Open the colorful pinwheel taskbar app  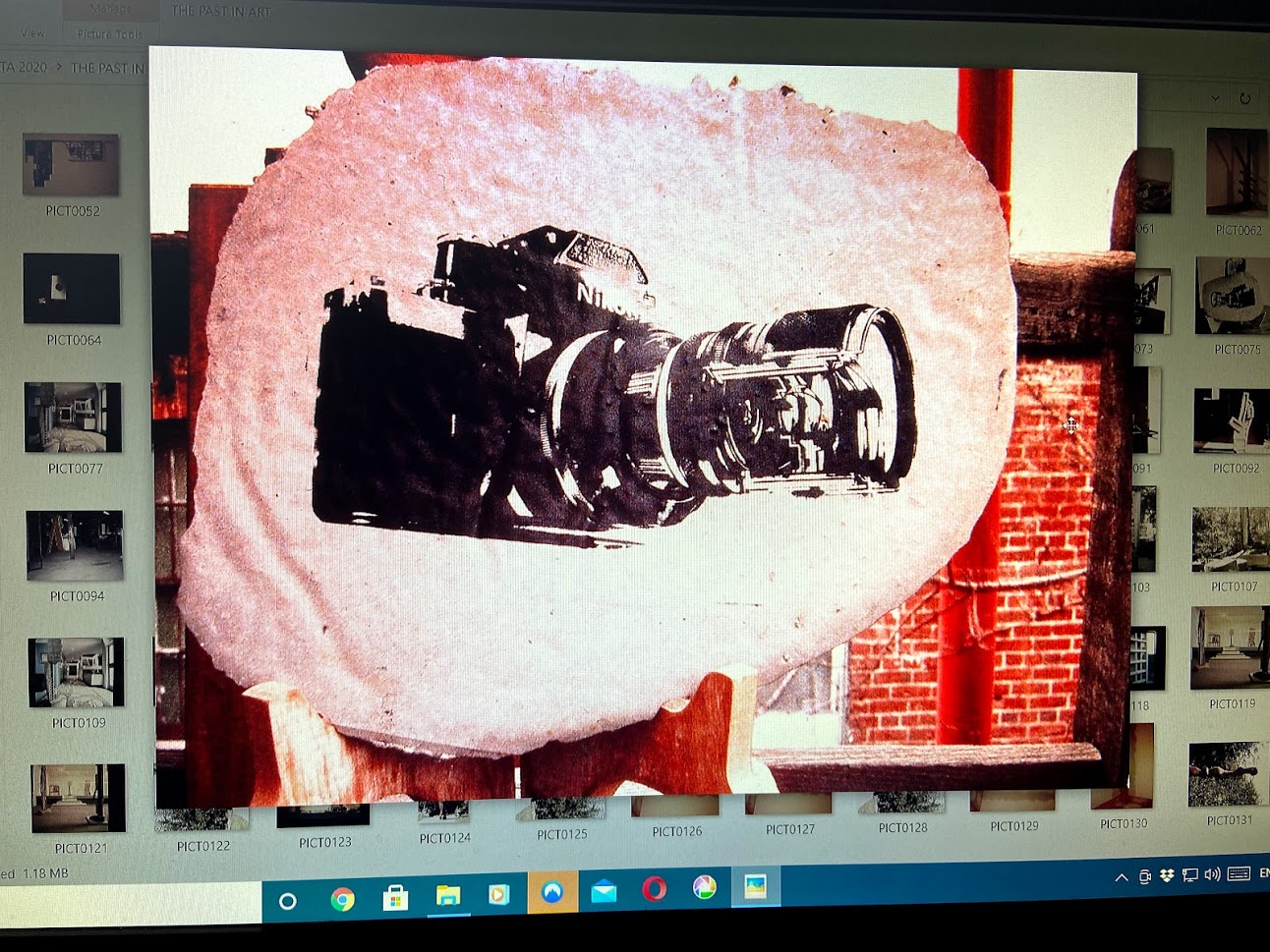(x=704, y=887)
